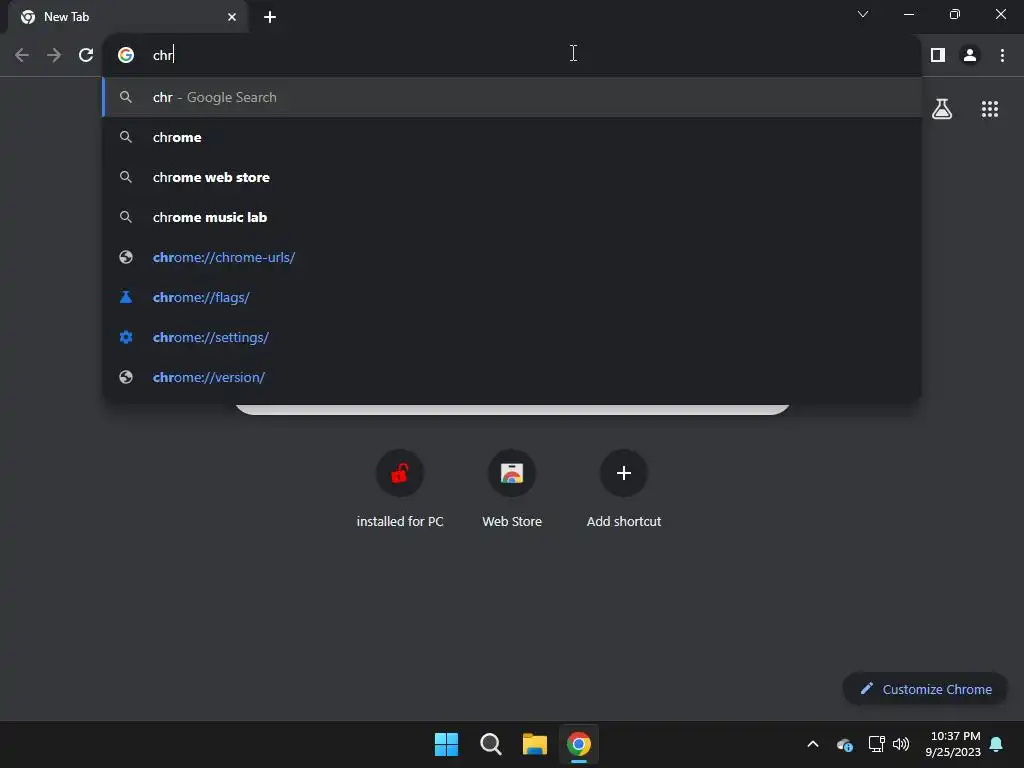This screenshot has height=768, width=1024.
Task: Open chrome://chrome-urls/ suggestion
Action: click(512, 257)
